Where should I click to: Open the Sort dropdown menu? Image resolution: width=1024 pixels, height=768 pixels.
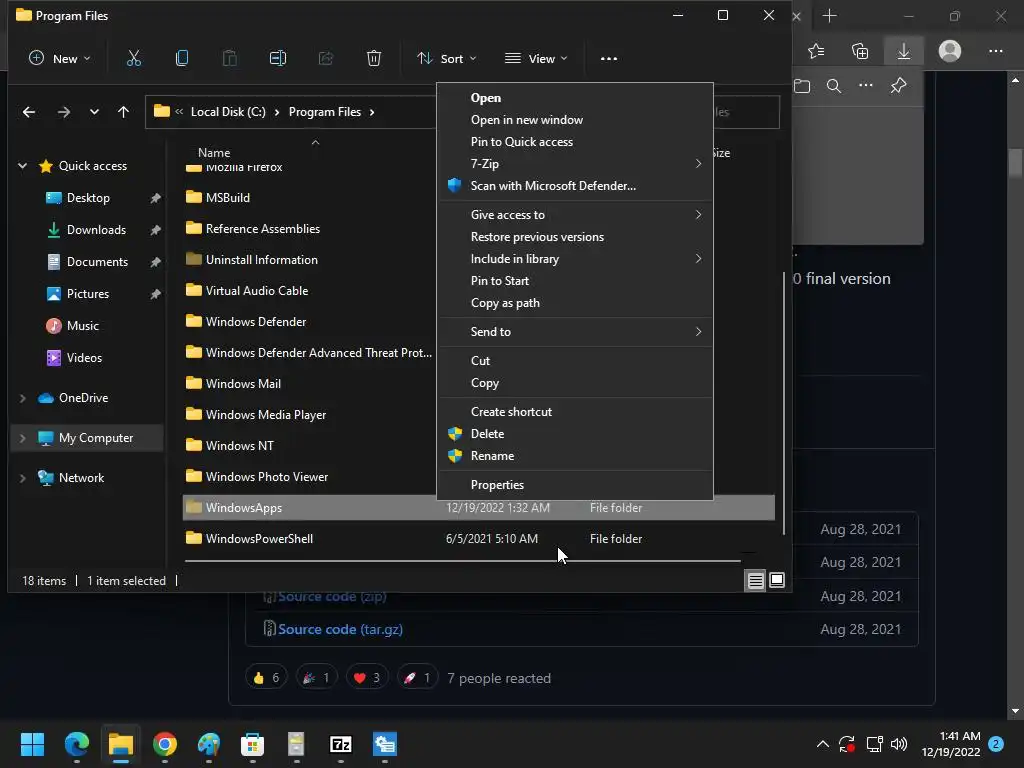pos(447,59)
